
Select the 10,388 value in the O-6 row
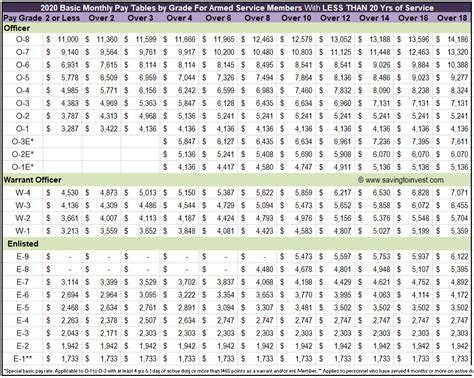click(x=458, y=65)
